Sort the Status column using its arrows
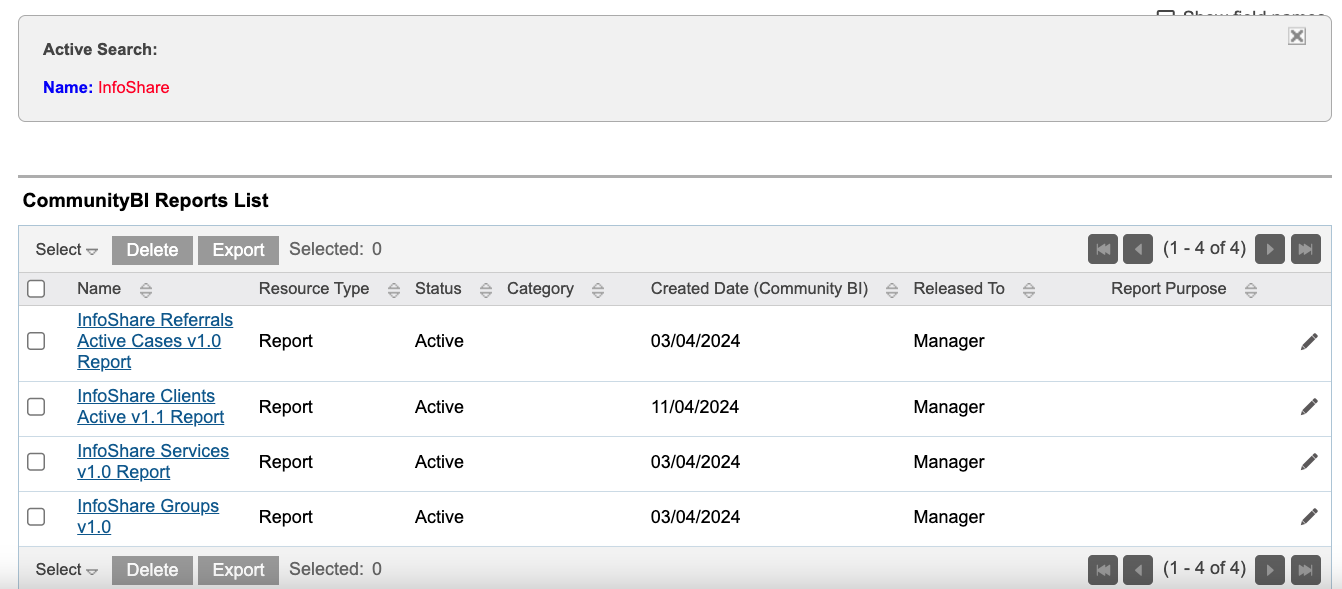This screenshot has height=589, width=1342. click(x=485, y=289)
